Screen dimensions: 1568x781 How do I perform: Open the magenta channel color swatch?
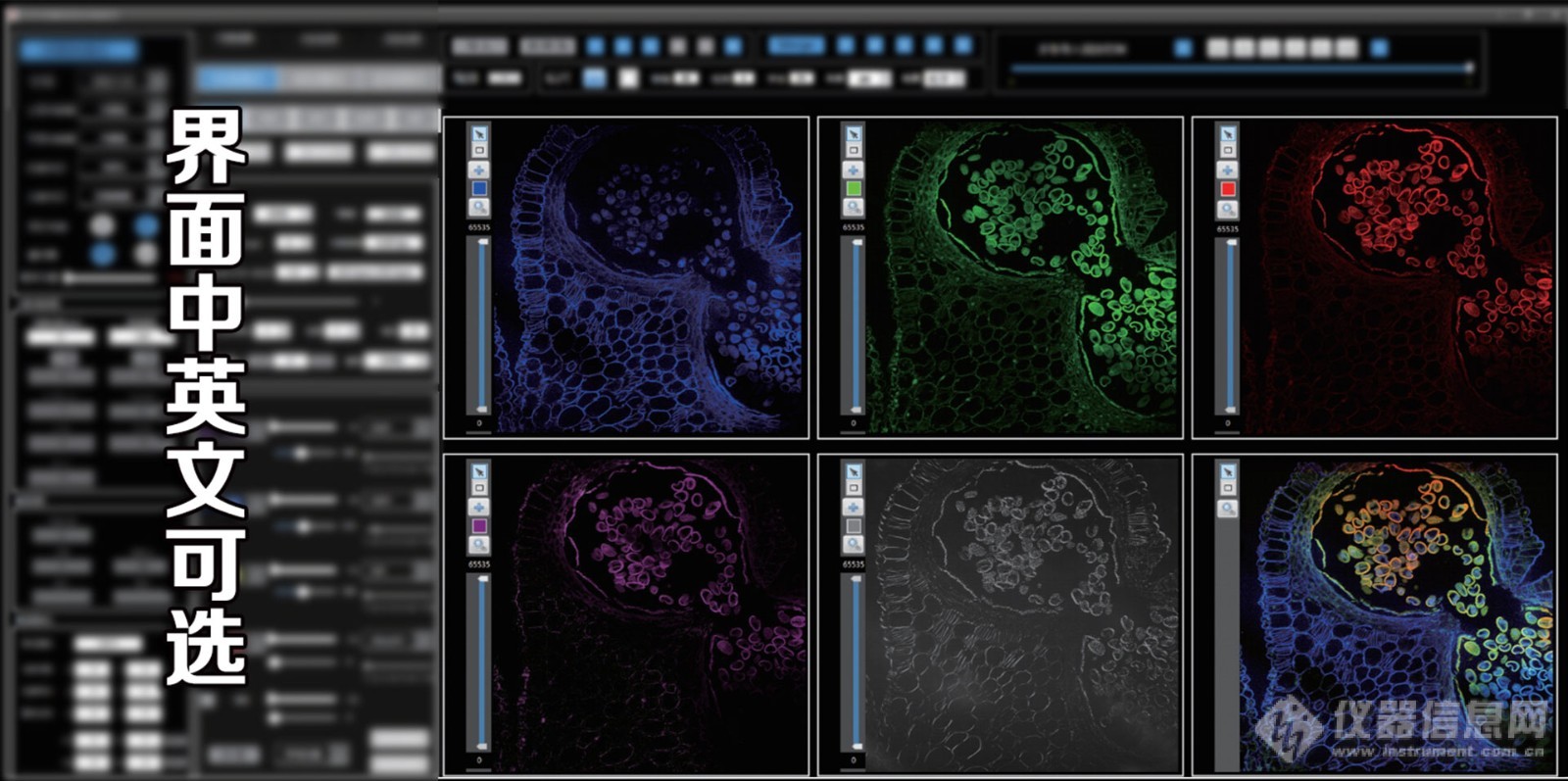click(479, 525)
